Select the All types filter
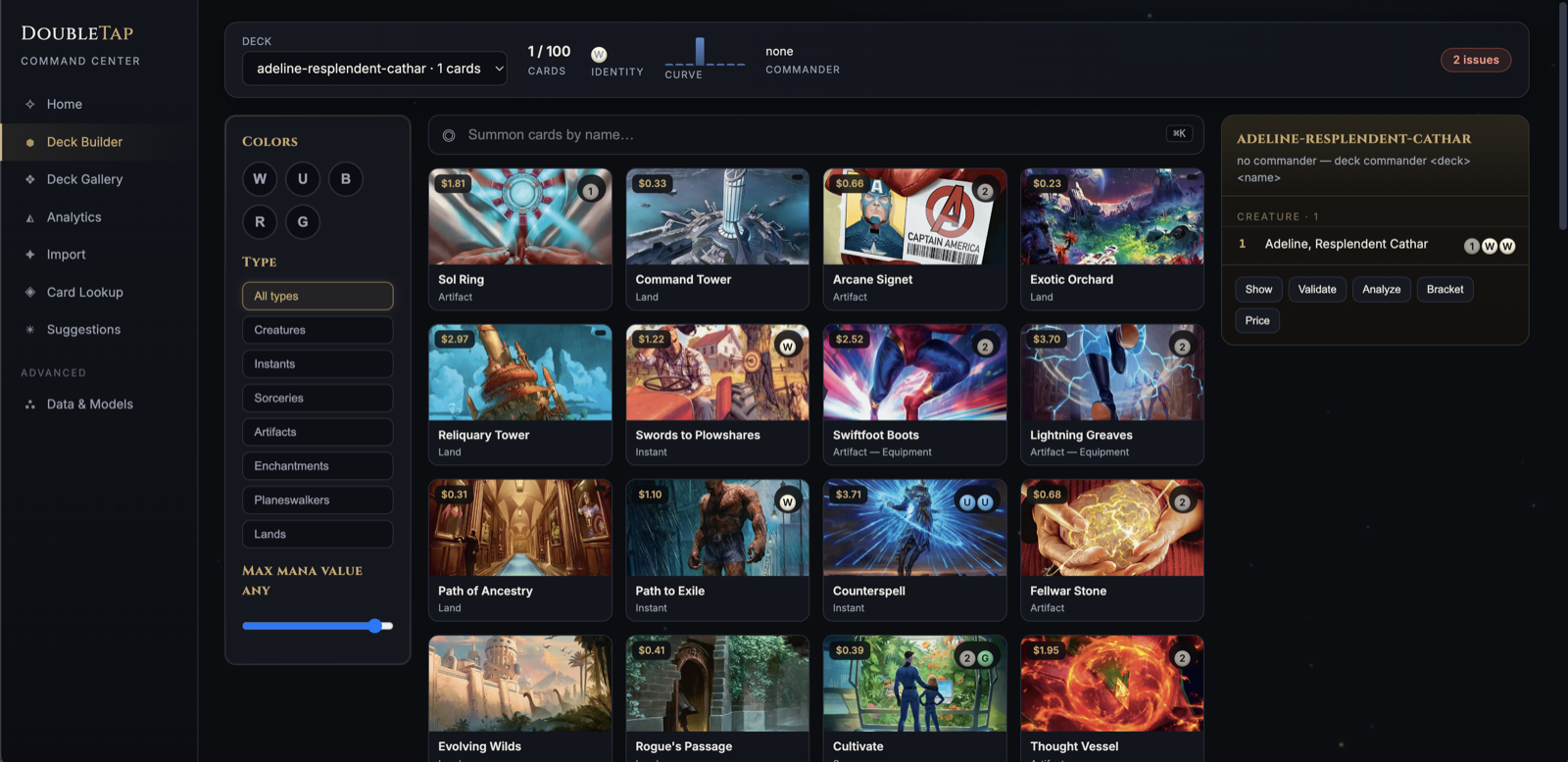The height and width of the screenshot is (762, 1568). click(x=318, y=296)
